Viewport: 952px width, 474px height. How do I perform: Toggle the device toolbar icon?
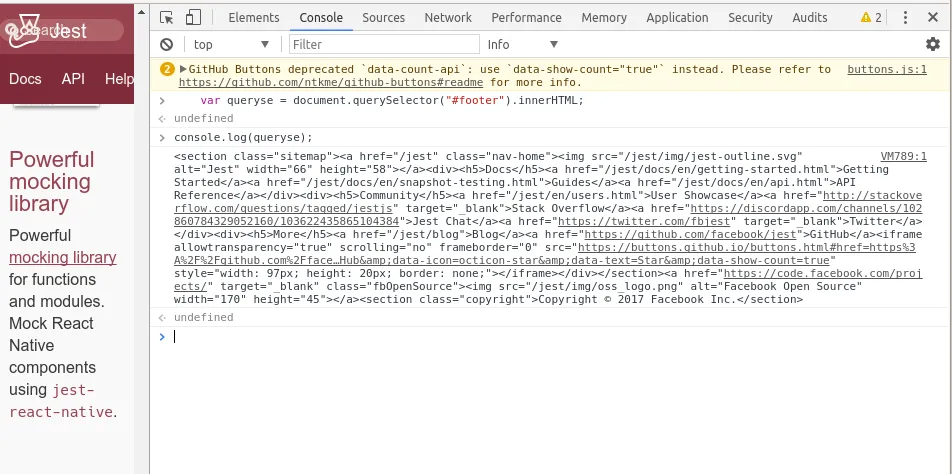(x=193, y=18)
